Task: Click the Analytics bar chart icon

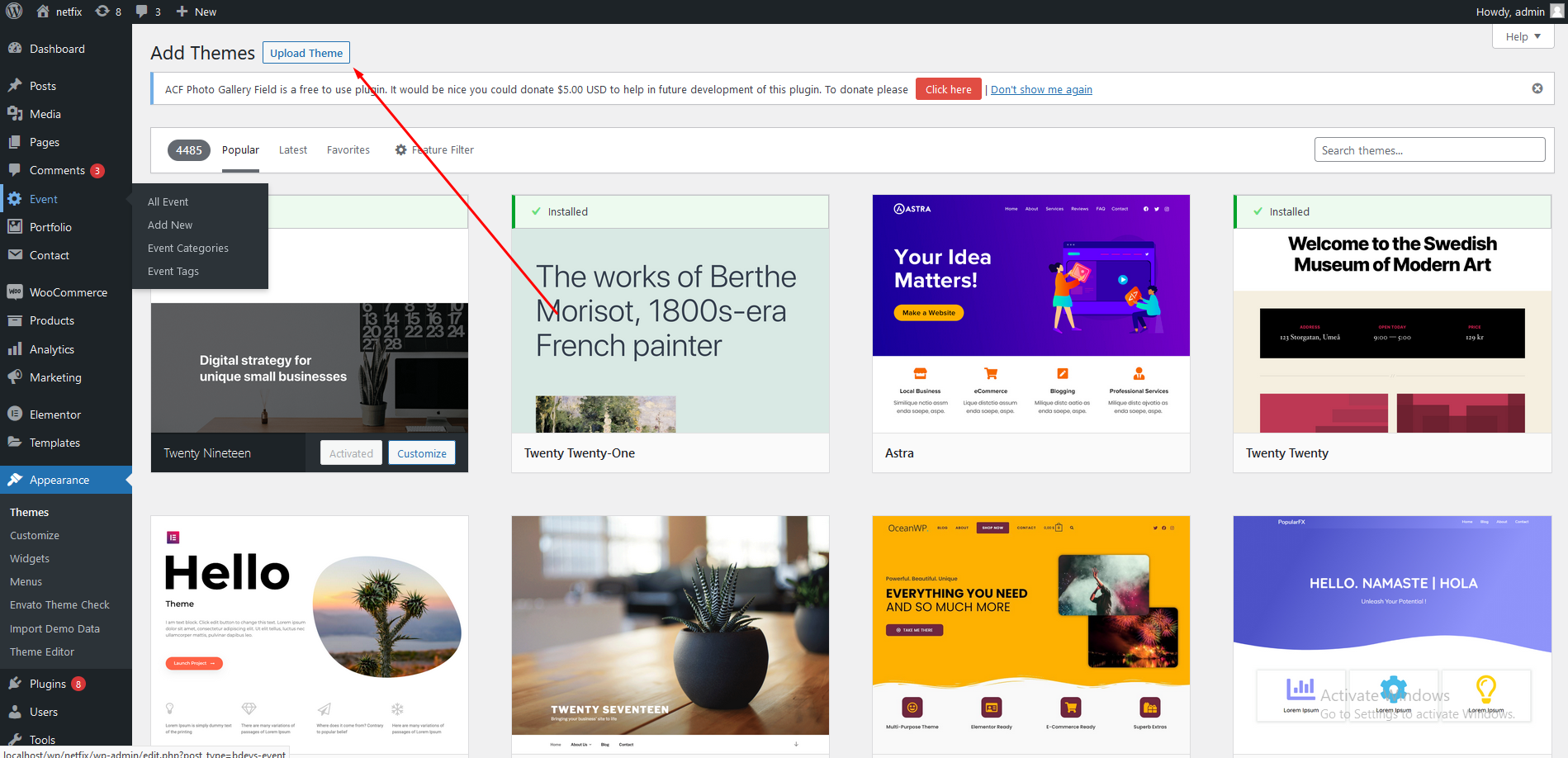Action: coord(15,349)
